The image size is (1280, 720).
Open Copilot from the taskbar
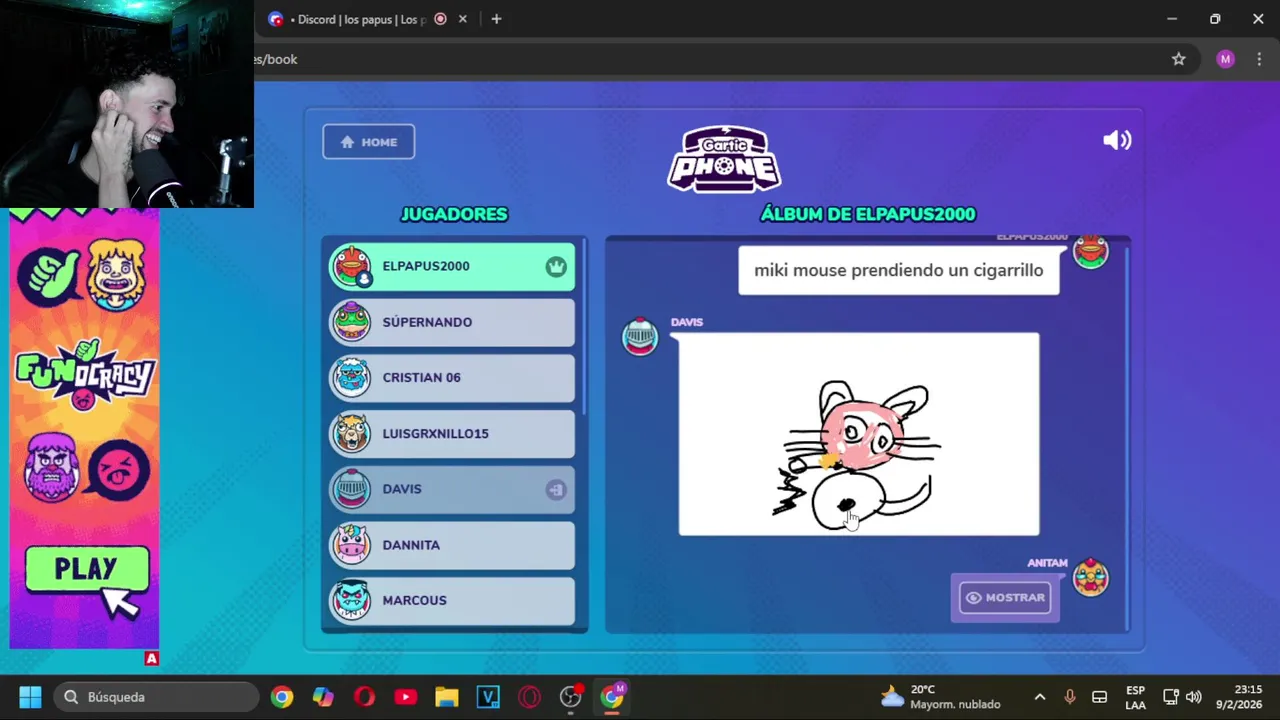[323, 697]
